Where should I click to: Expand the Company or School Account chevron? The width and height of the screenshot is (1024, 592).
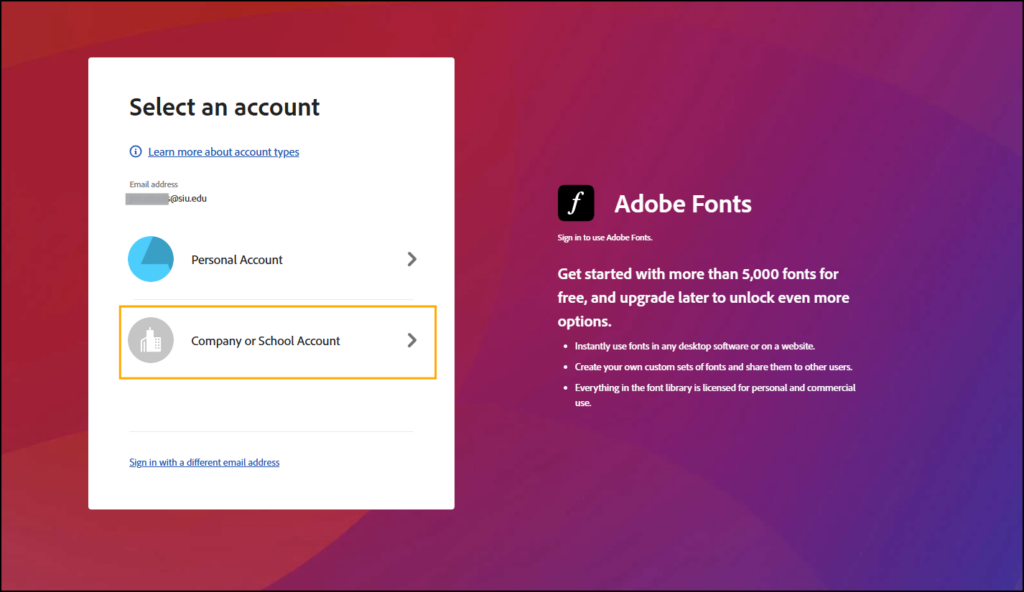tap(412, 341)
